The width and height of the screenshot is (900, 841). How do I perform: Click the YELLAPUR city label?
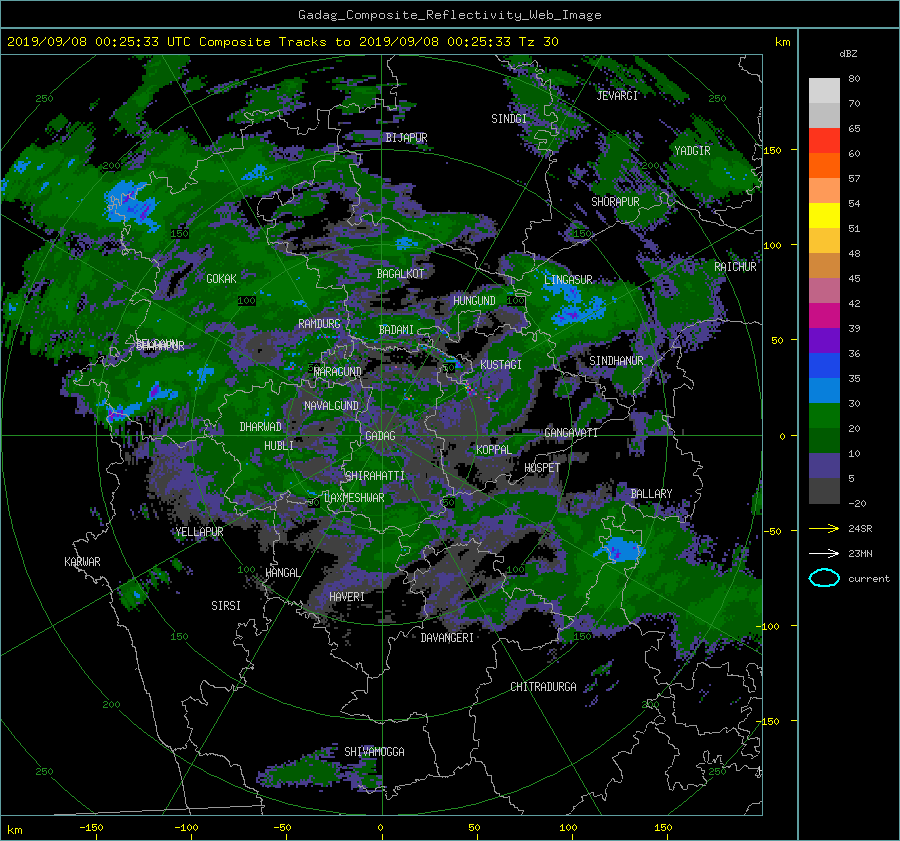(x=200, y=532)
